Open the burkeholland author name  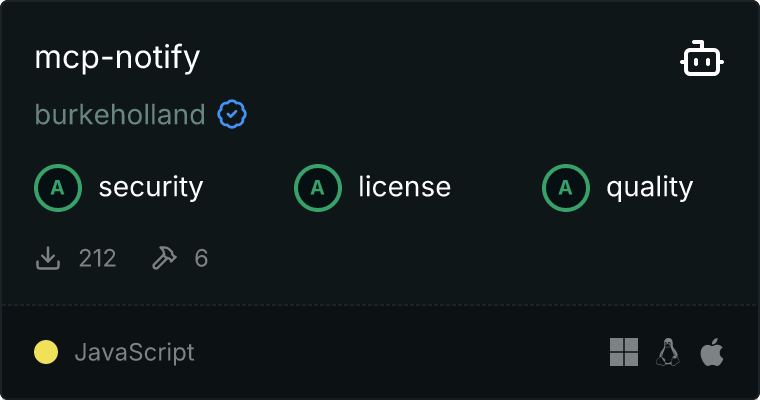pyautogui.click(x=120, y=114)
